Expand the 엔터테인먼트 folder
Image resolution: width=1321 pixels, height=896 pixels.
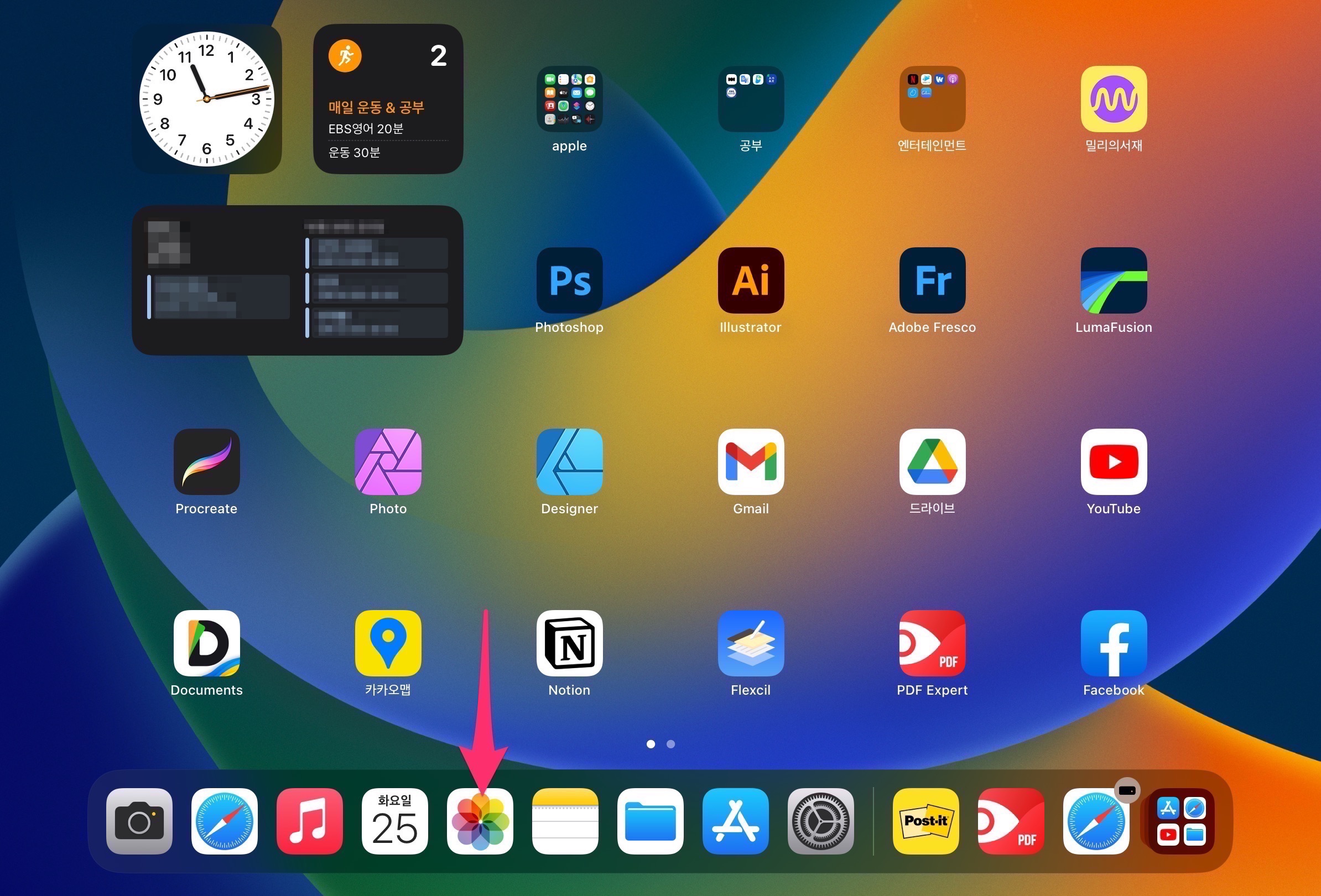tap(932, 99)
